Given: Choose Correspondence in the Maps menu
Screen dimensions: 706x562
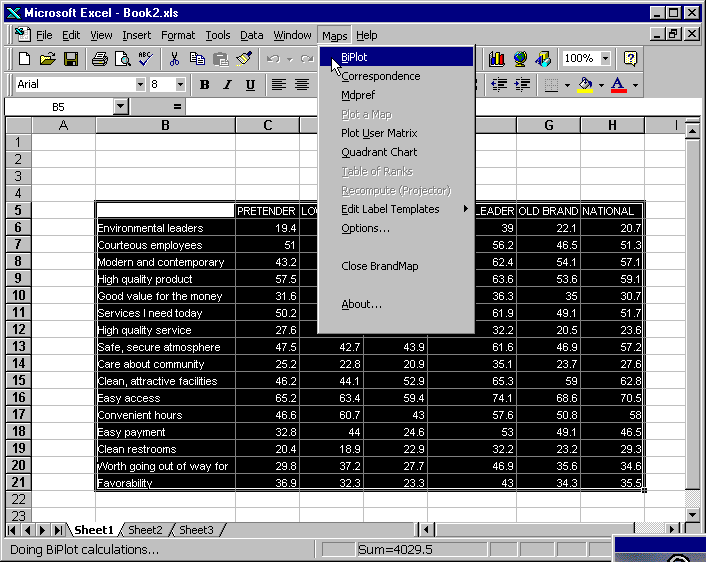Looking at the screenshot, I should tap(396, 76).
